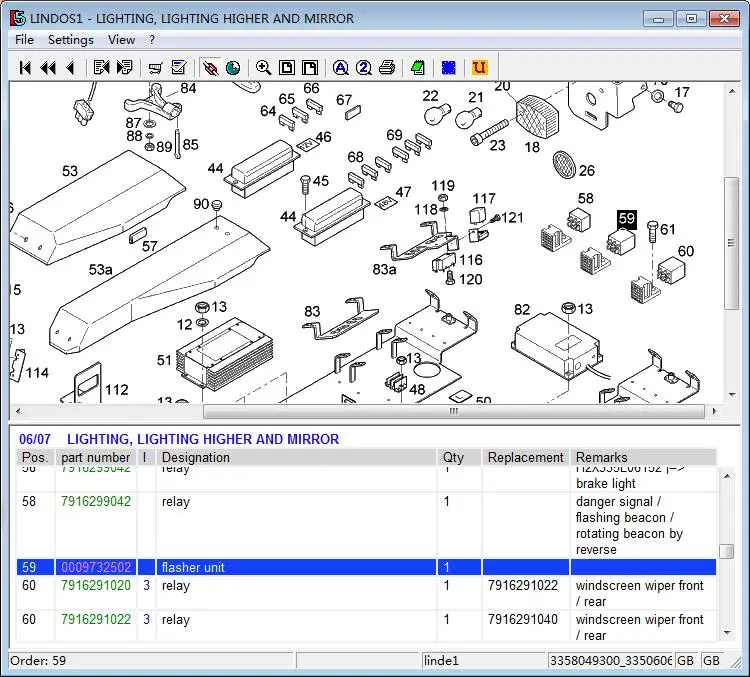Click the double-left-arrow rewind icon
Image resolution: width=750 pixels, height=677 pixels.
(48, 68)
